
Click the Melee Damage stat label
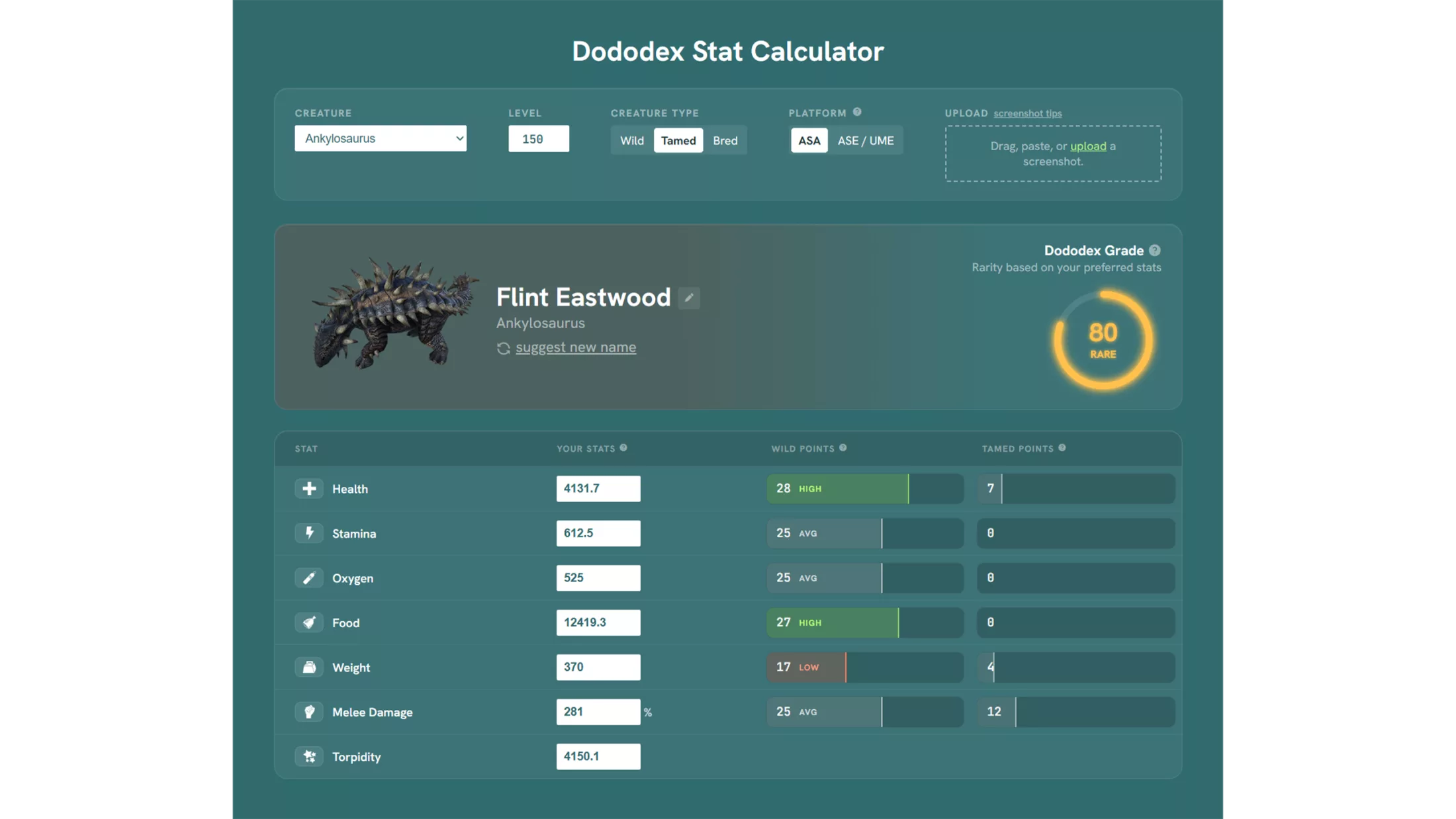(x=373, y=712)
